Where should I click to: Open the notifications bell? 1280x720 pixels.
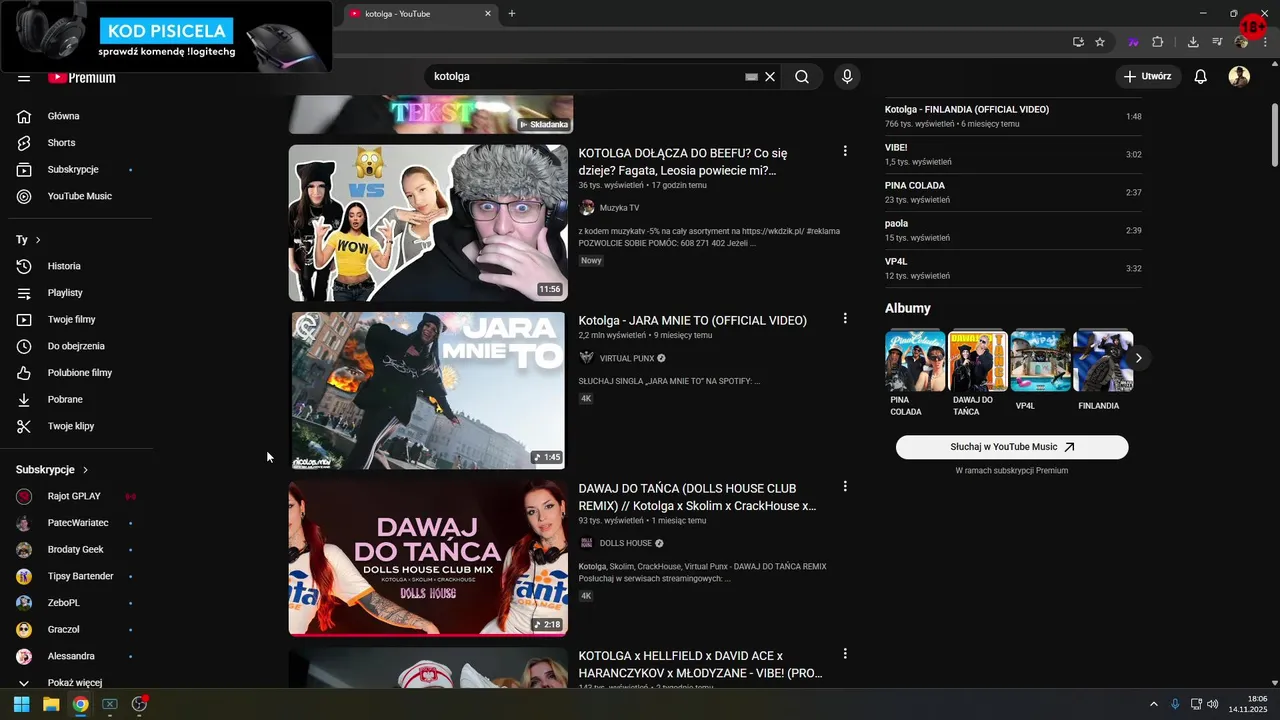(1201, 76)
